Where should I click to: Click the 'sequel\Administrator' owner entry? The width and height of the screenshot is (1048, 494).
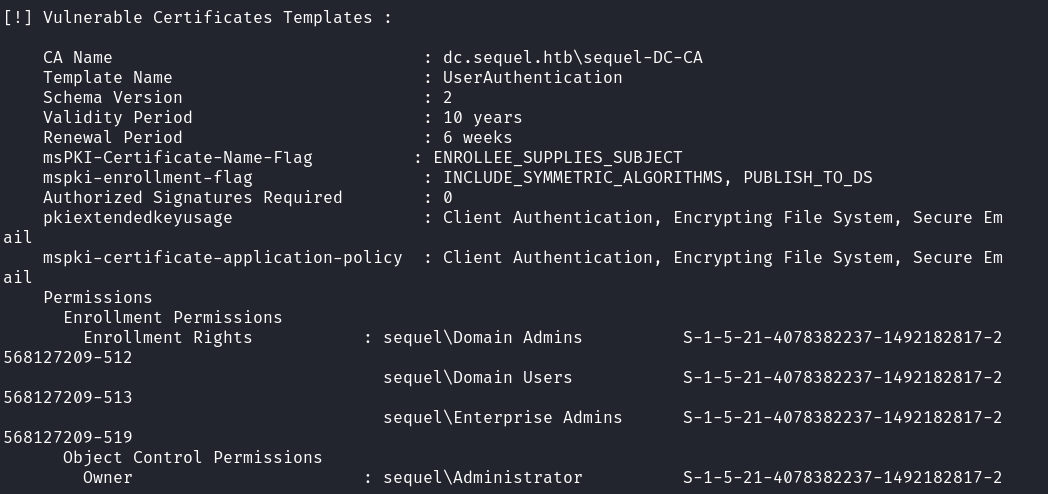[x=482, y=477]
